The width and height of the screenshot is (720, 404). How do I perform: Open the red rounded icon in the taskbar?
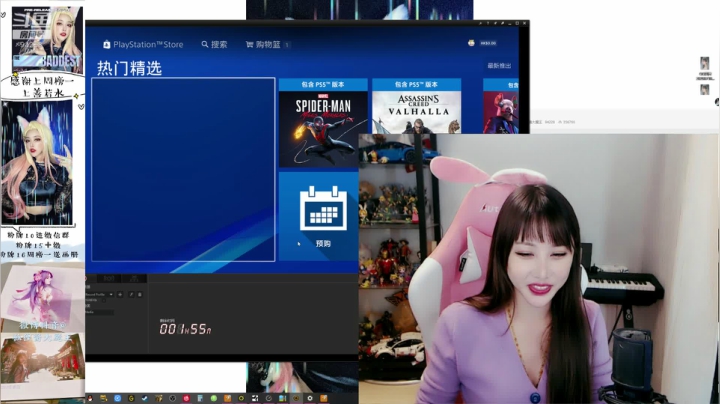pos(186,398)
